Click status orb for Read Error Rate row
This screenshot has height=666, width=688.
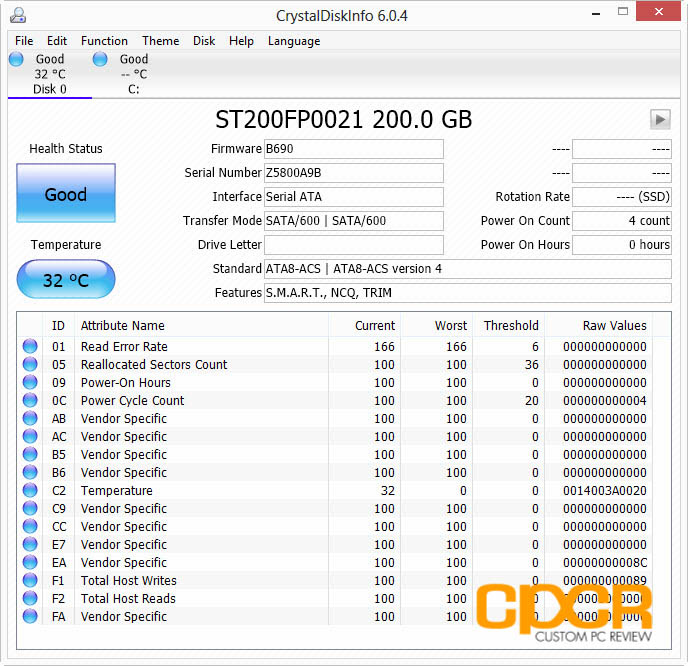pos(30,346)
